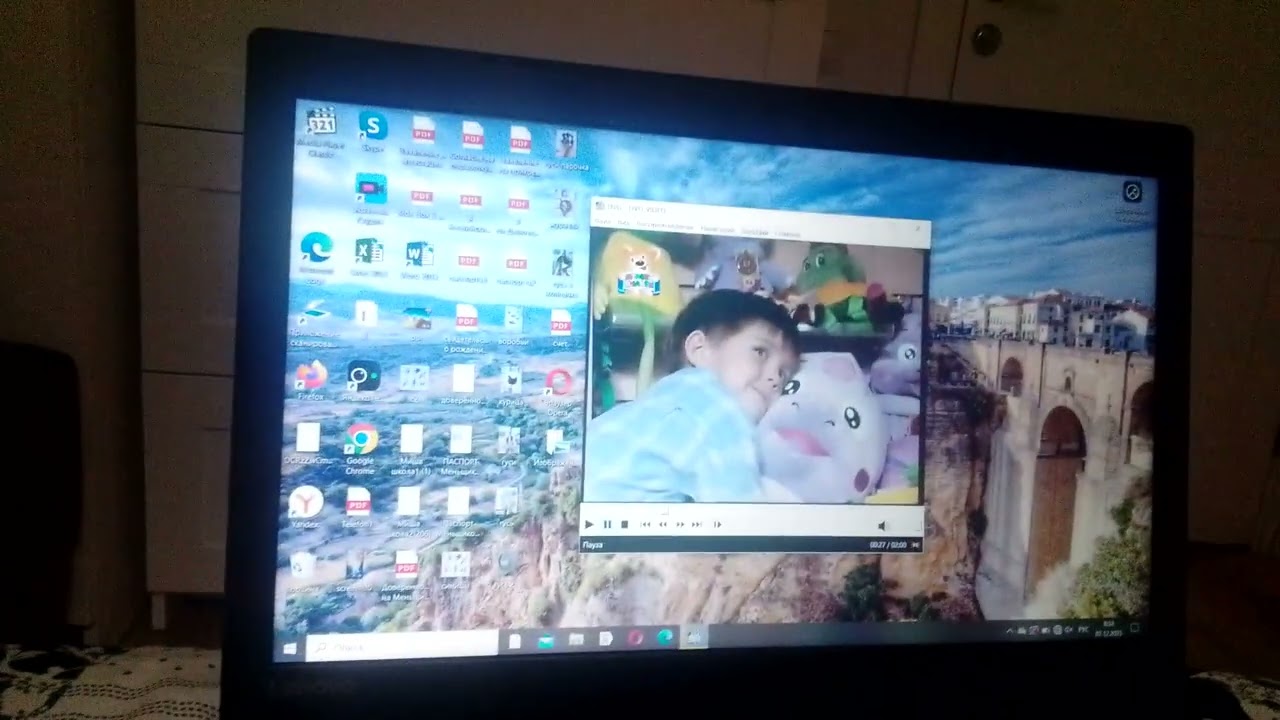Screen dimensions: 1280x720
Task: Open the Windows Start menu
Action: pos(290,648)
